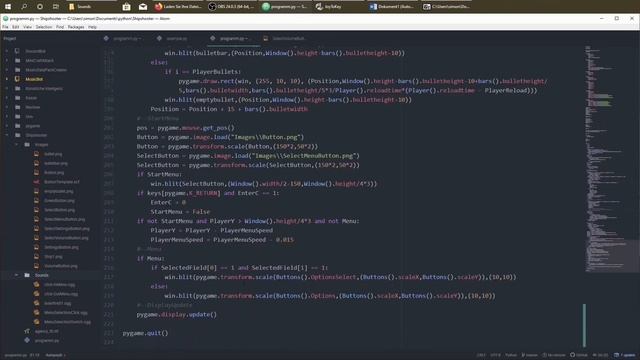This screenshot has width=640, height=360.
Task: Collapse the Shipshooter folder chevron
Action: click(7, 135)
